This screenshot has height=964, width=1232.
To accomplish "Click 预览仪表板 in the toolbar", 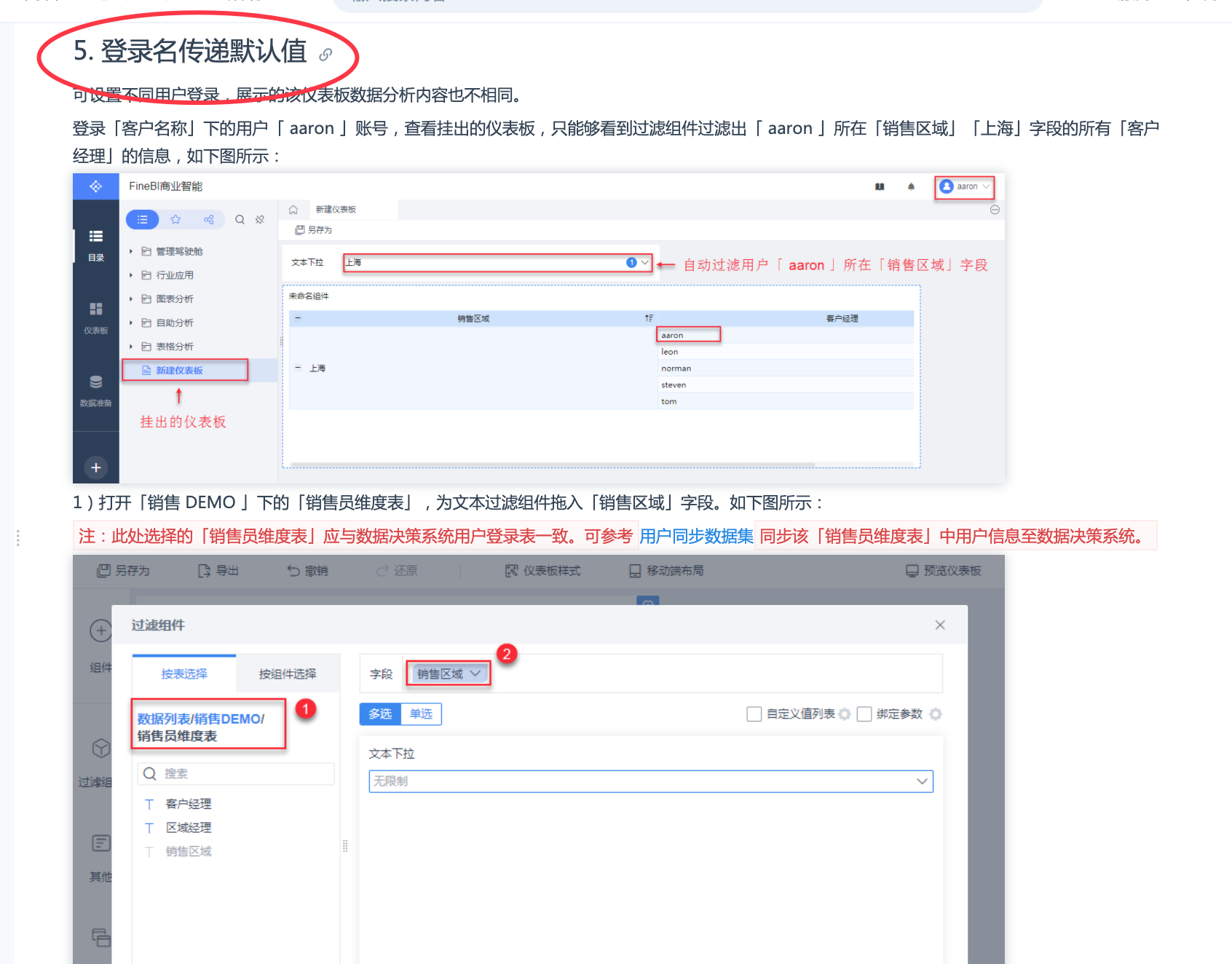I will (944, 571).
